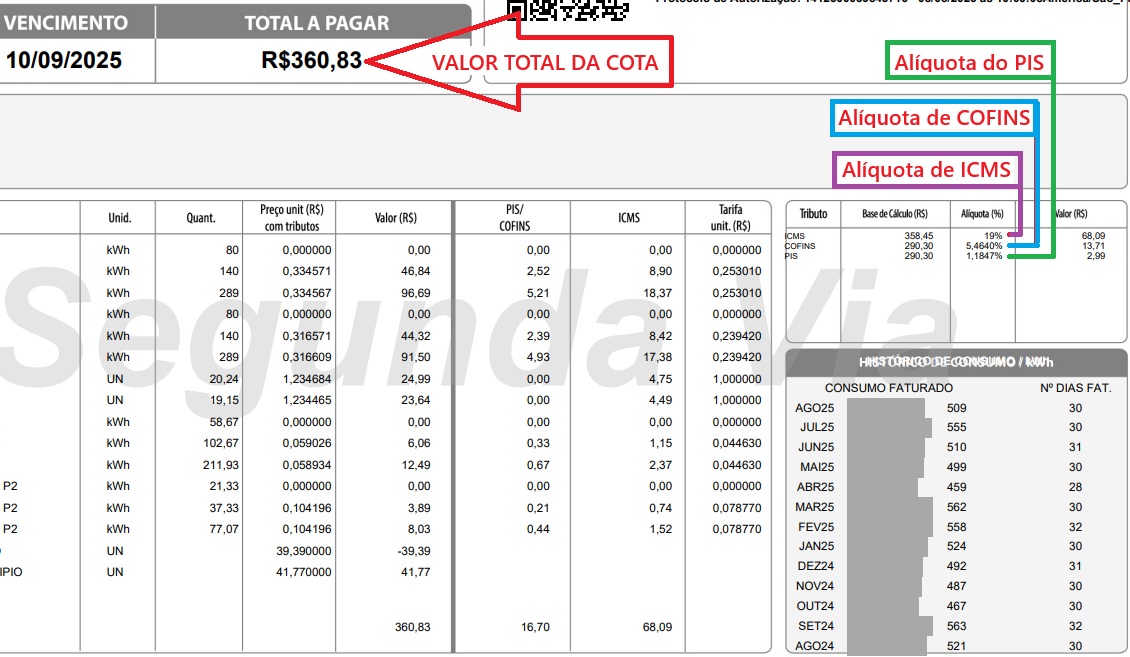The width and height of the screenshot is (1130, 657).
Task: Click the Nº DIAS FAT. column heading
Action: coord(1075,388)
